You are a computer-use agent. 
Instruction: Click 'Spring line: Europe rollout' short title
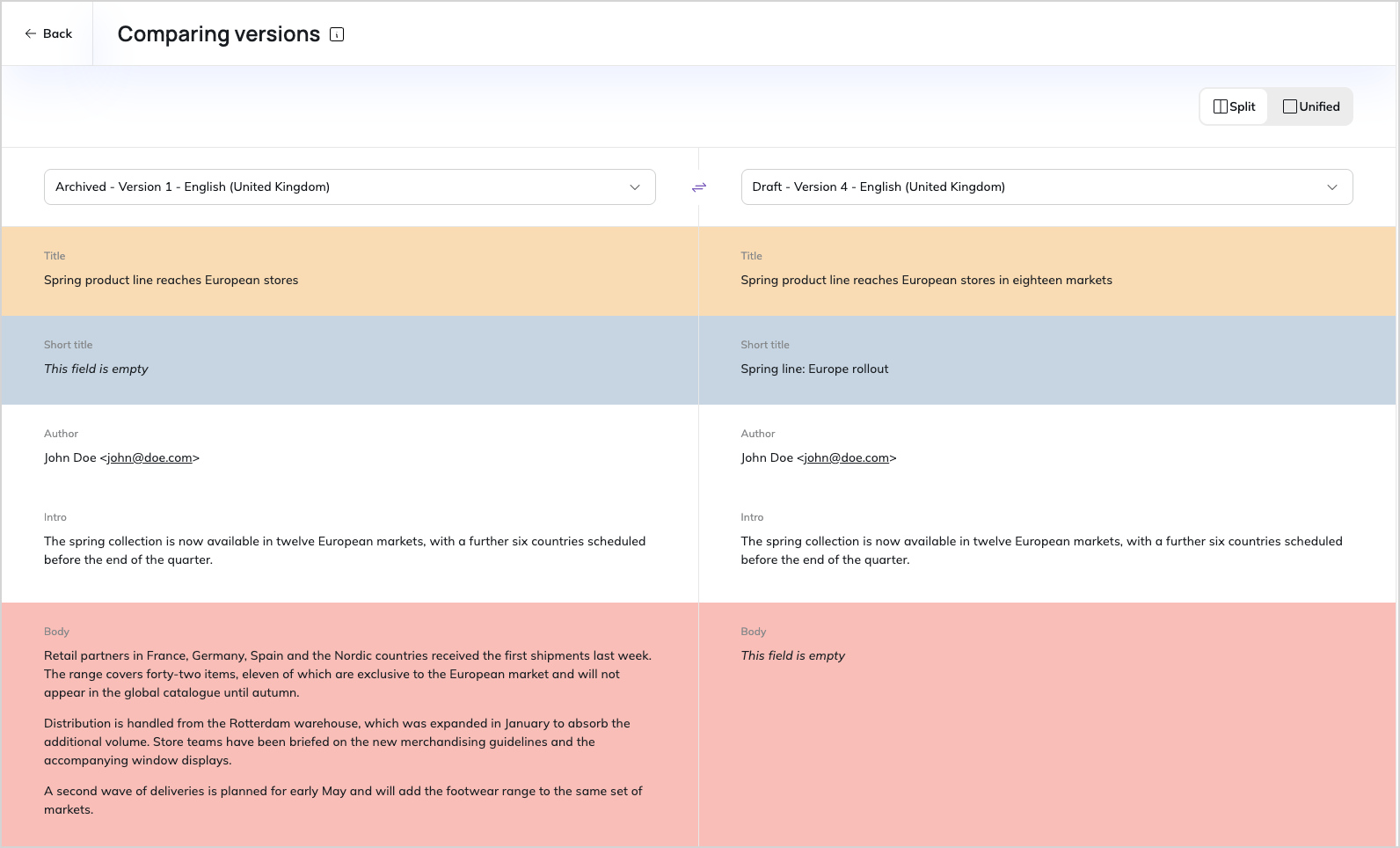[814, 369]
